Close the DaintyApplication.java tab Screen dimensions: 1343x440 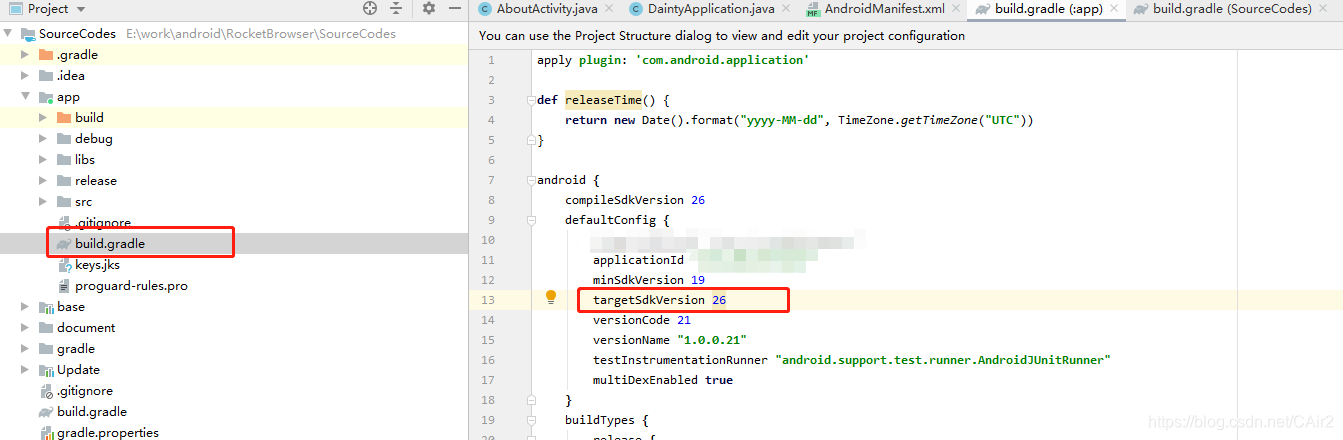[788, 9]
